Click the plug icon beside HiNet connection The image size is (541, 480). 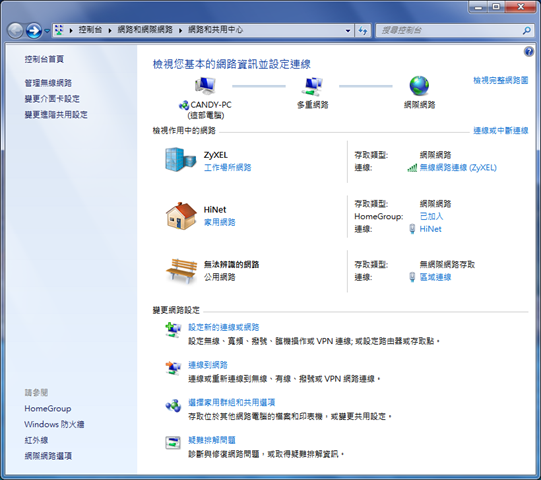(412, 229)
